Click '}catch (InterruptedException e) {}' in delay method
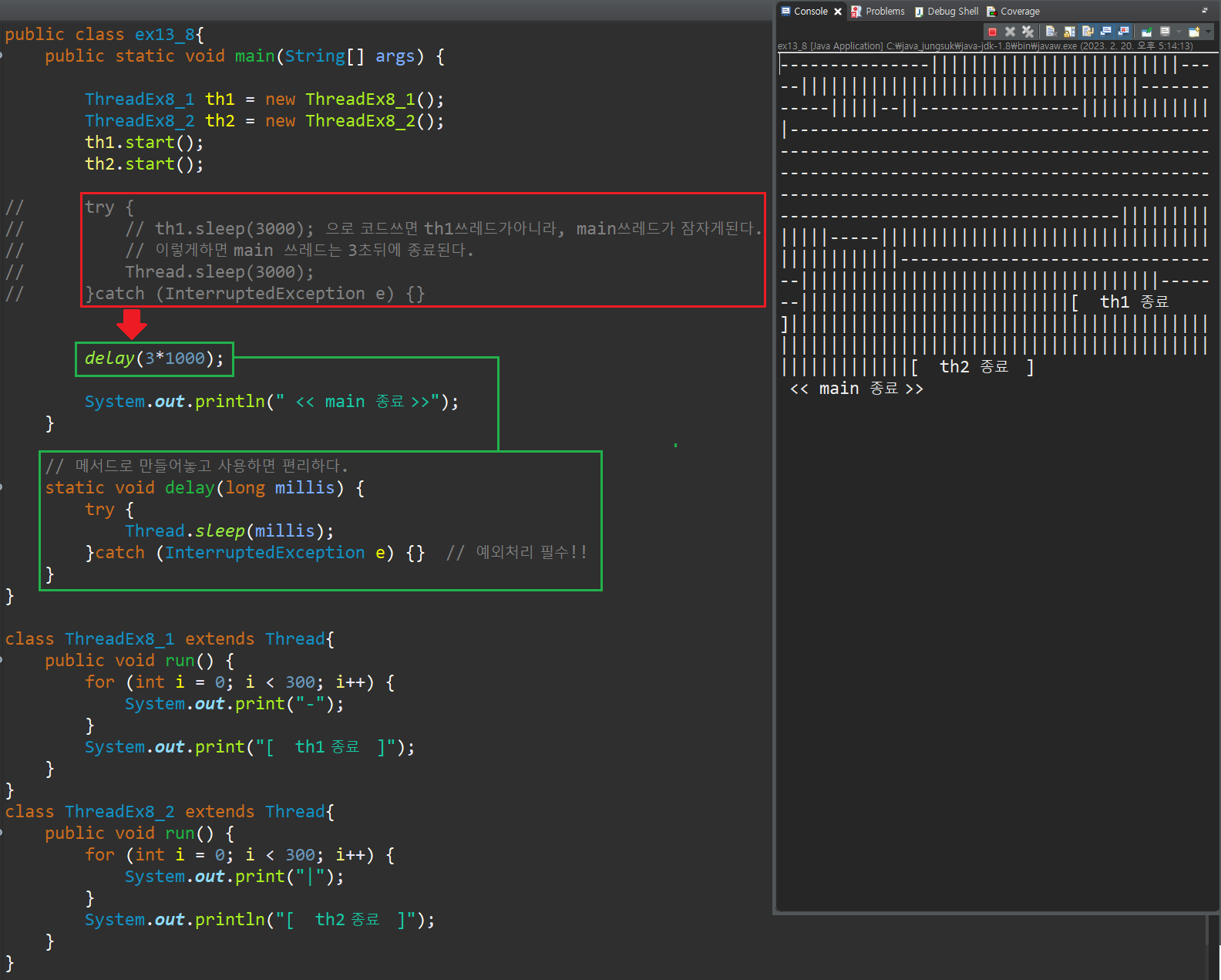 (254, 553)
